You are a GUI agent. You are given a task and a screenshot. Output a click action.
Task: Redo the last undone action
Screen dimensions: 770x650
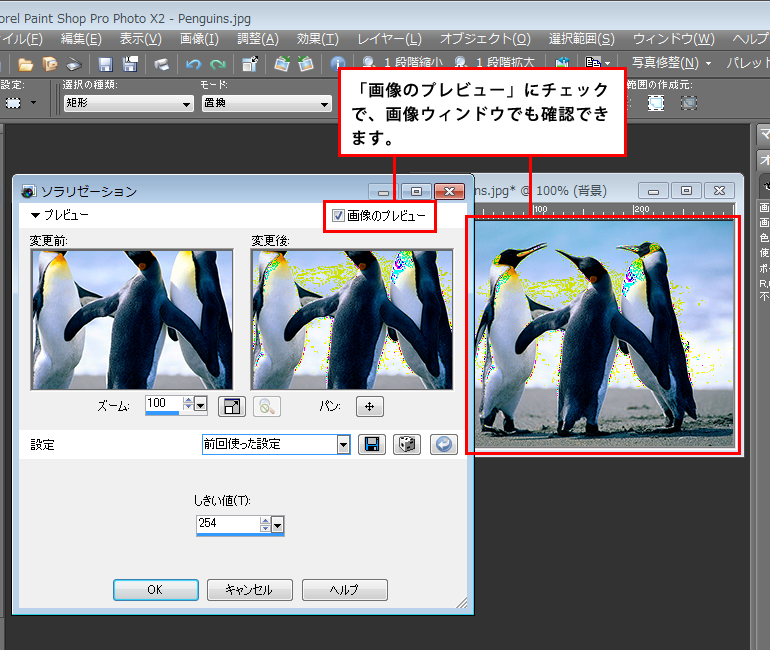point(218,64)
